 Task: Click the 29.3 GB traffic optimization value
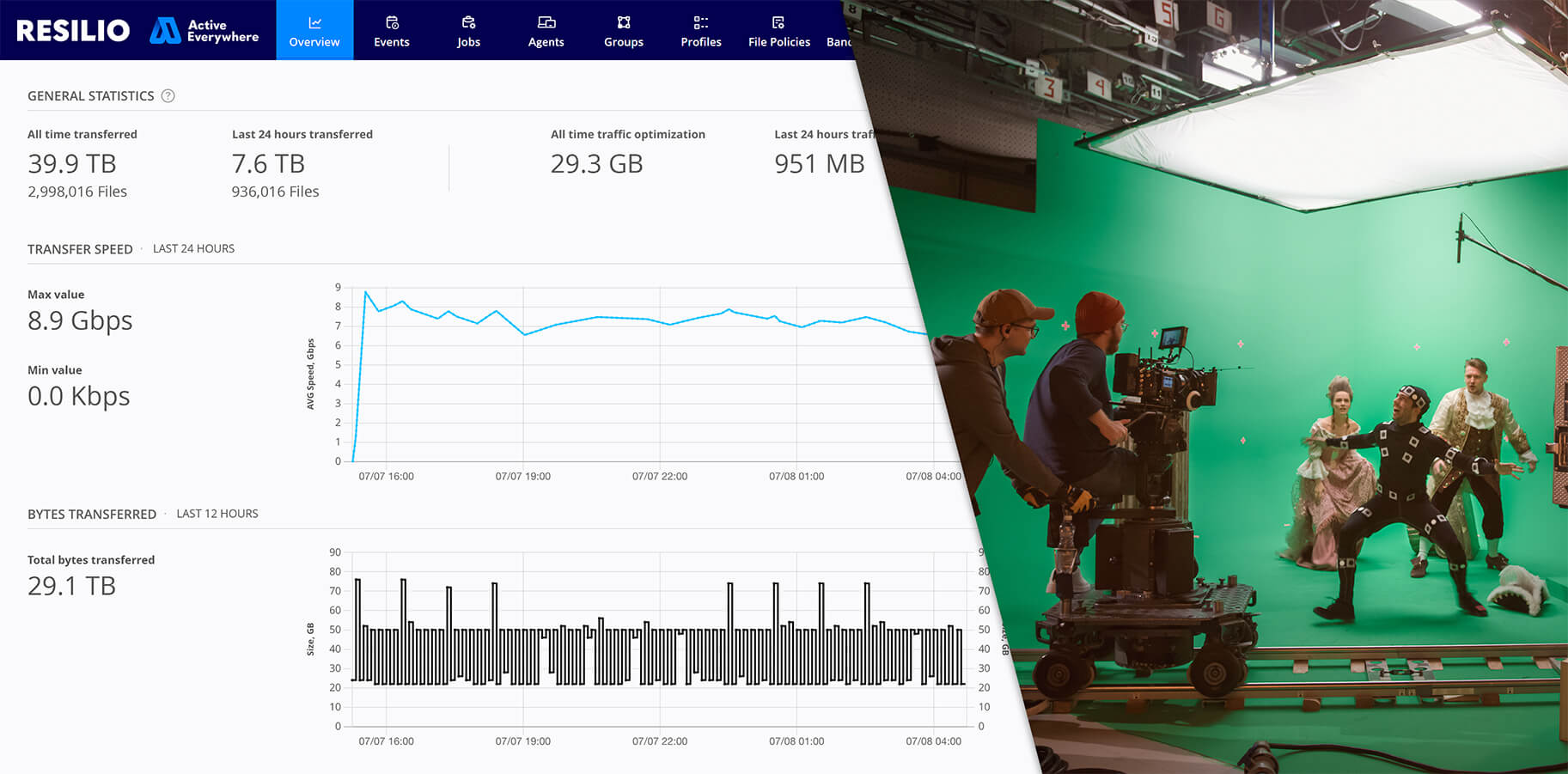596,164
